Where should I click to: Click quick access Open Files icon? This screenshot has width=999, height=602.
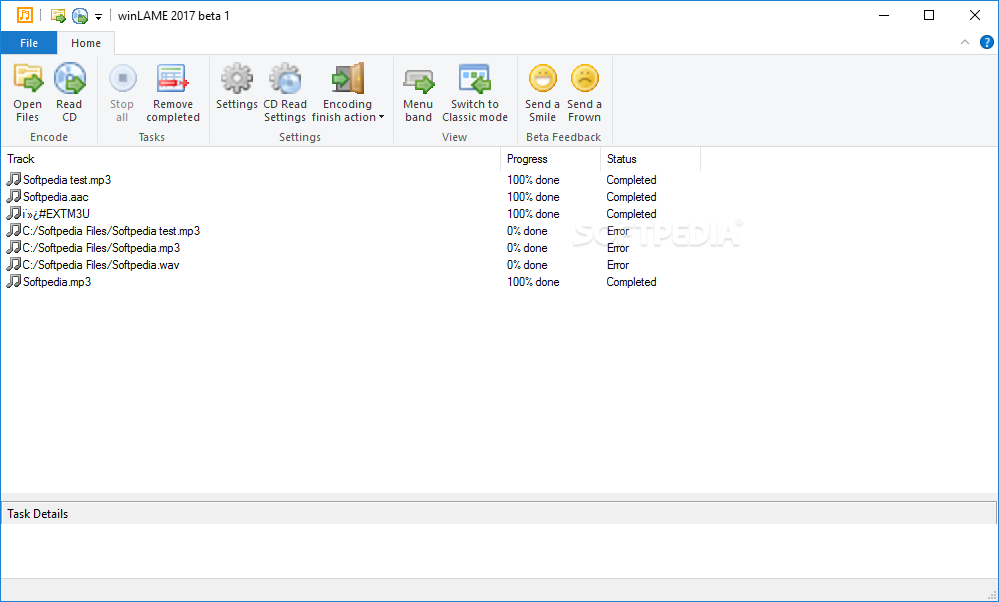[58, 16]
